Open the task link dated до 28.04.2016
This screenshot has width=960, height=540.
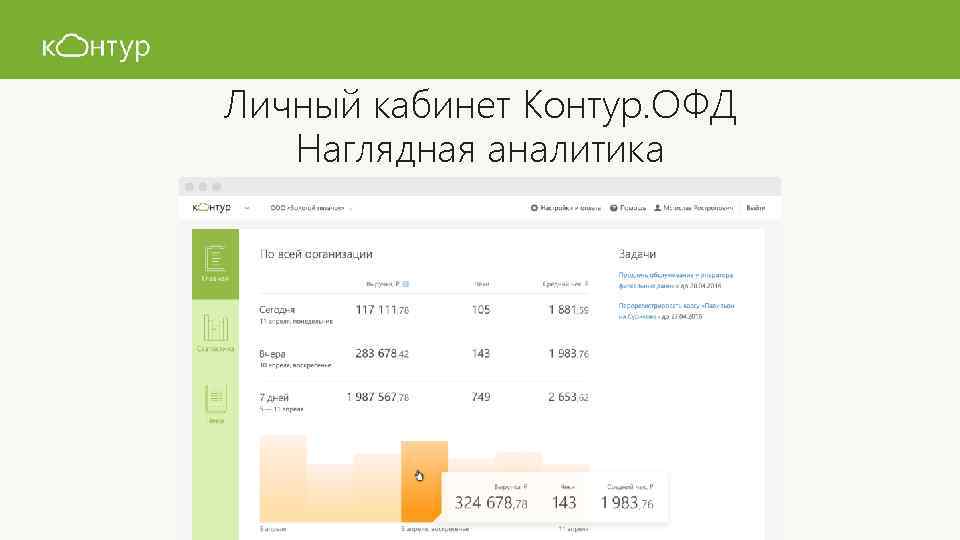coord(676,280)
